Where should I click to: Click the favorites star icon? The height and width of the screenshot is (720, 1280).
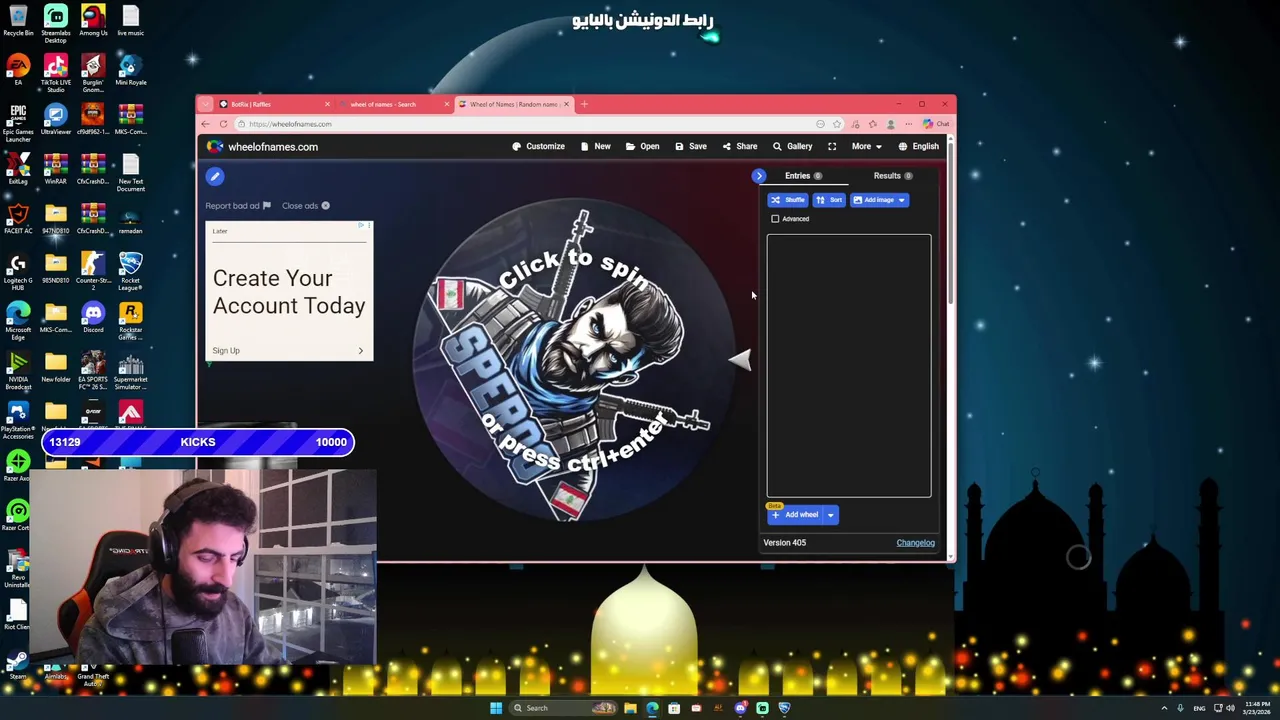[837, 124]
